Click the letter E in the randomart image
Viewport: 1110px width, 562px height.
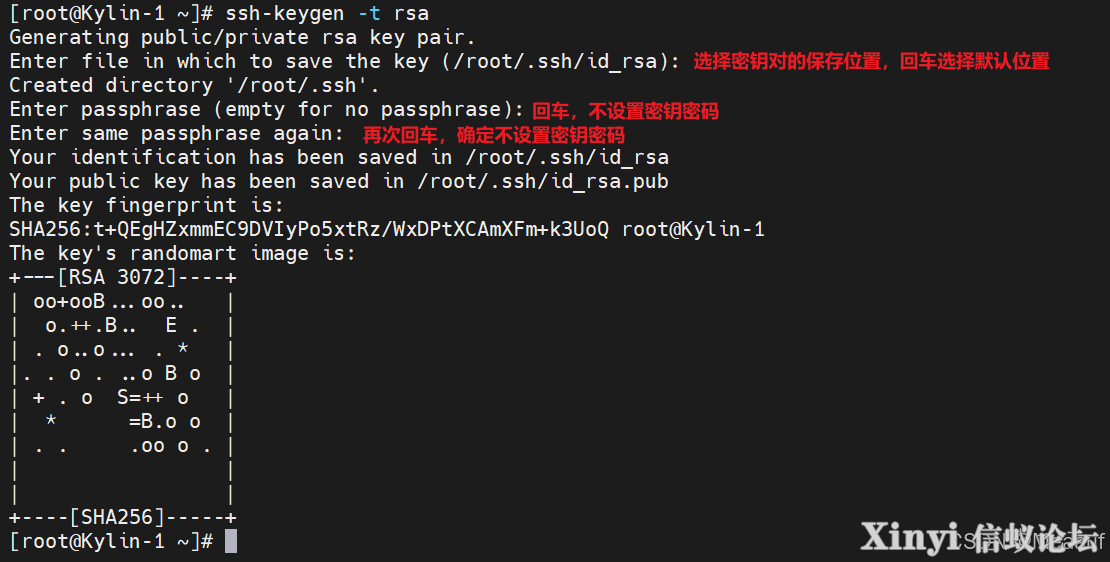pos(171,325)
